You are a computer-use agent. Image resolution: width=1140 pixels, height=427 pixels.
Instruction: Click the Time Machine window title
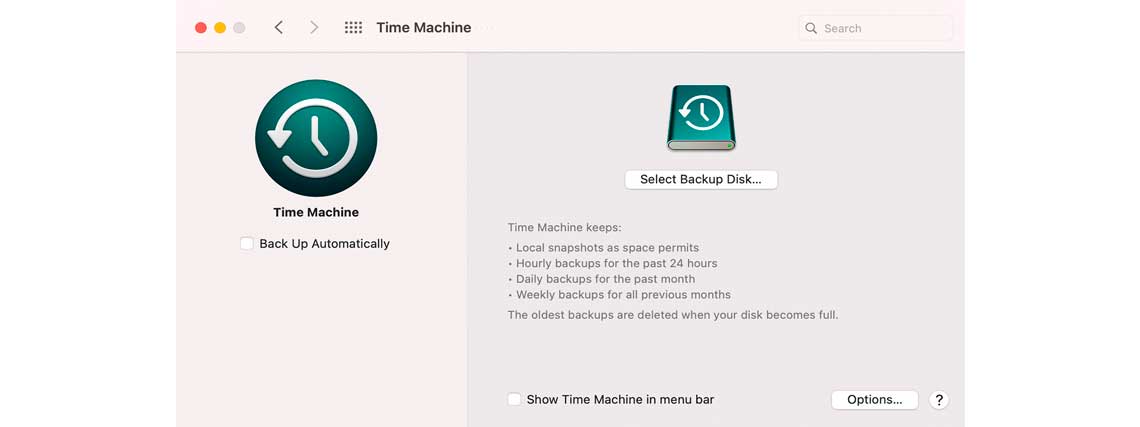pos(423,28)
